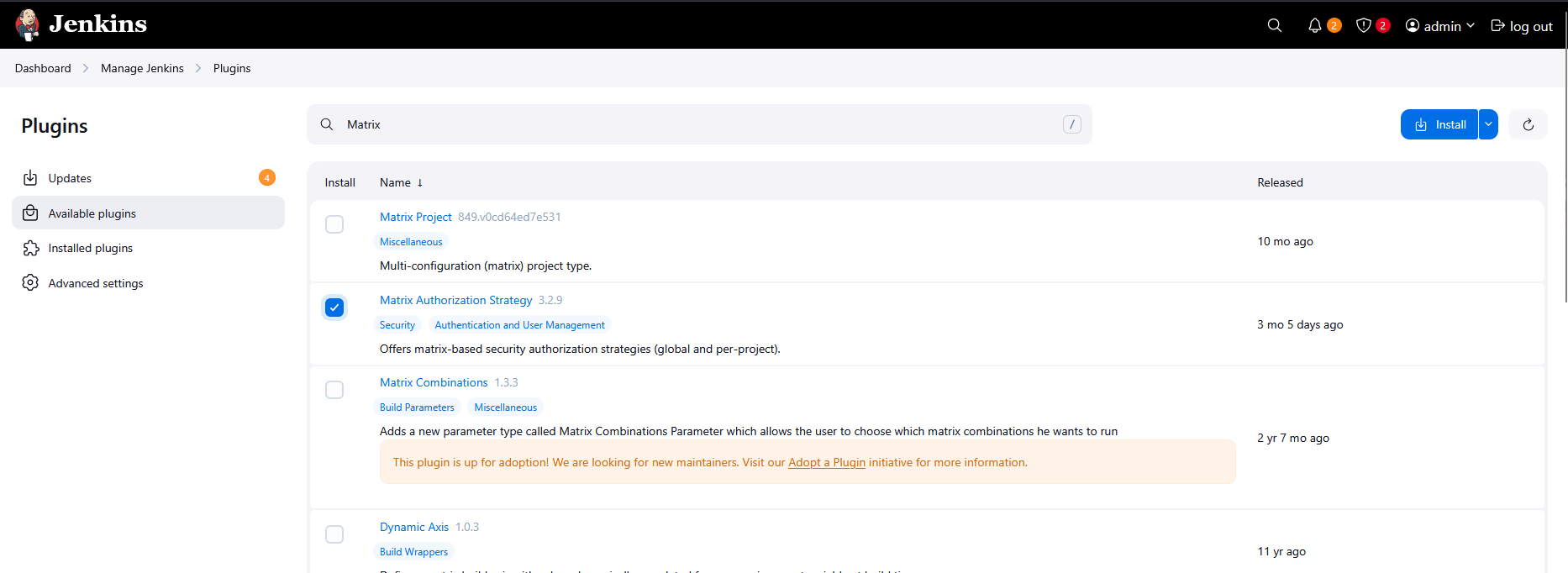Screen dimensions: 1568x573
Task: Go to Dashboard breadcrumb
Action: [x=43, y=68]
